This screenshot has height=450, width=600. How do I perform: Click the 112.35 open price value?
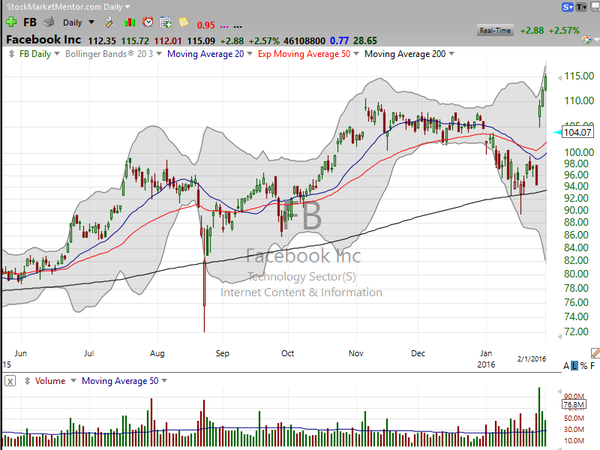pyautogui.click(x=102, y=41)
